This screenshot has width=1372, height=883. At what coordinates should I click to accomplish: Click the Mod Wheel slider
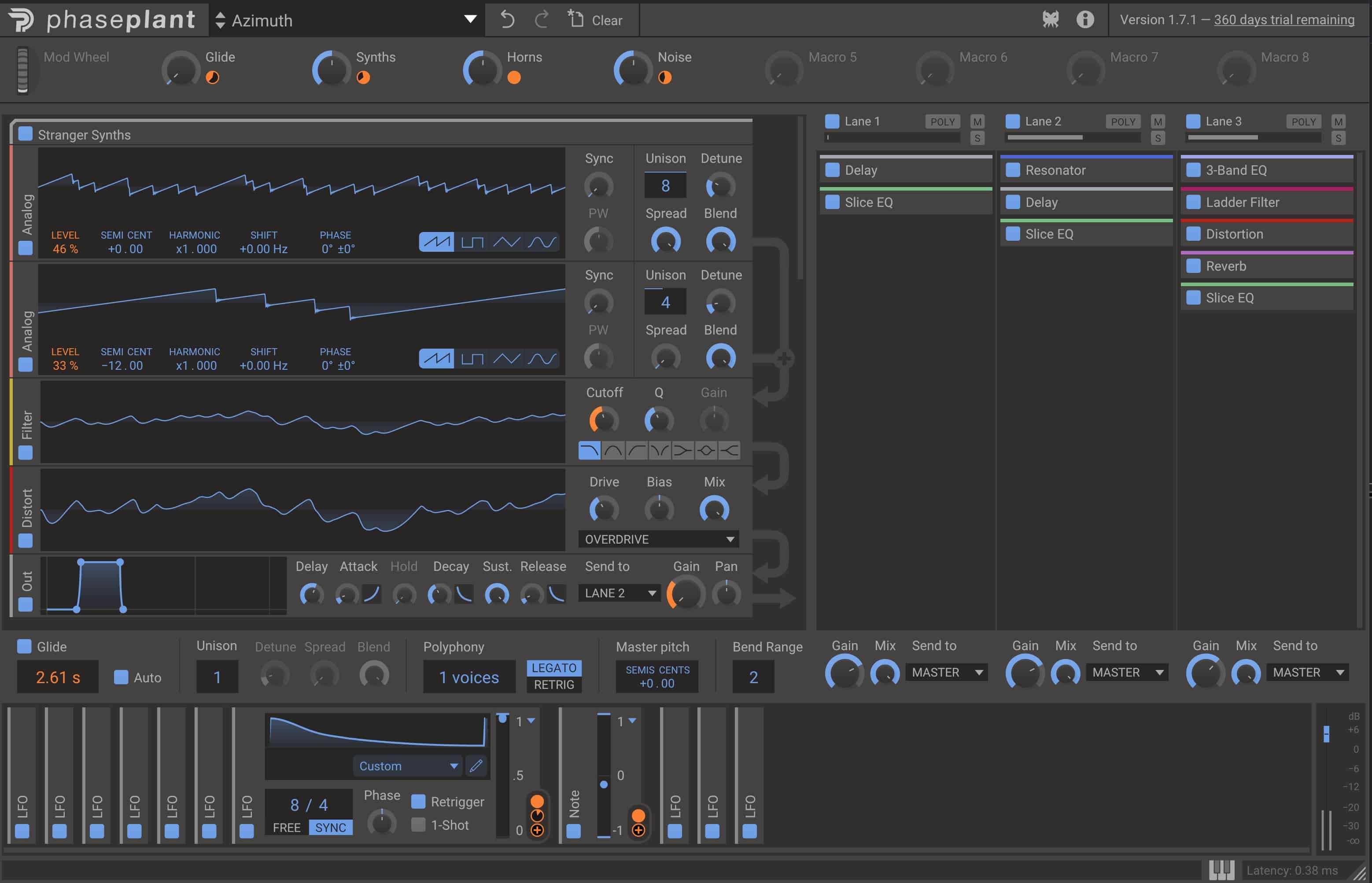click(22, 70)
